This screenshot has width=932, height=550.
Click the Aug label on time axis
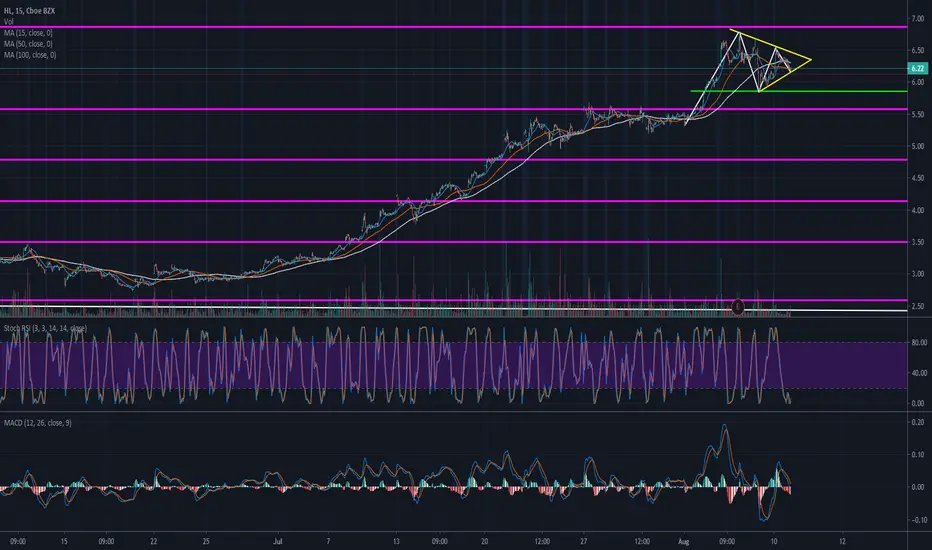684,542
